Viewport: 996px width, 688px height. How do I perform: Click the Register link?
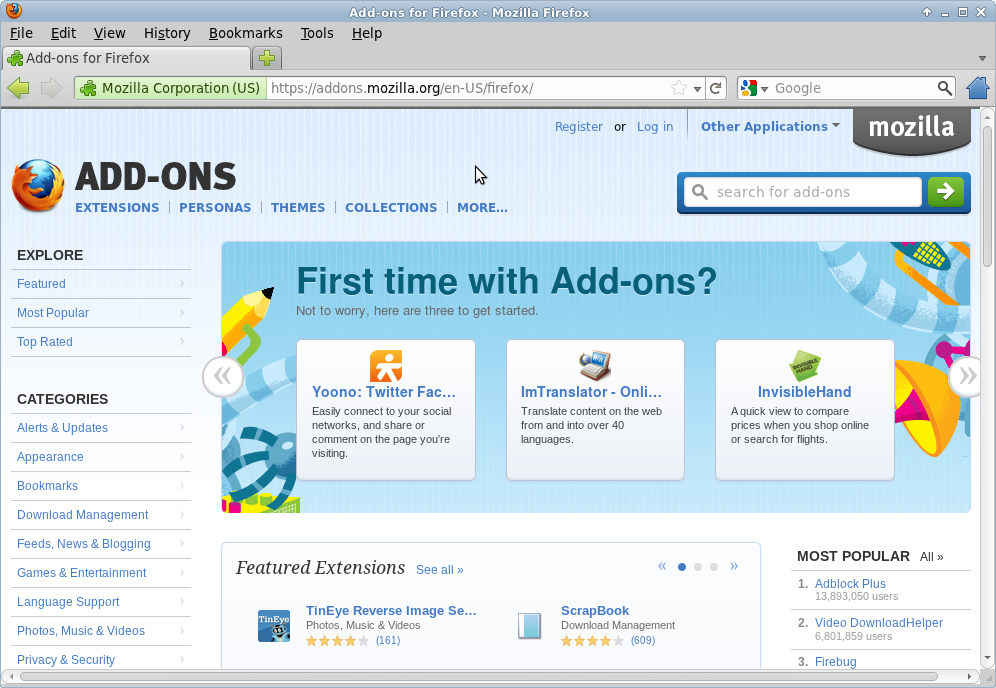click(579, 126)
